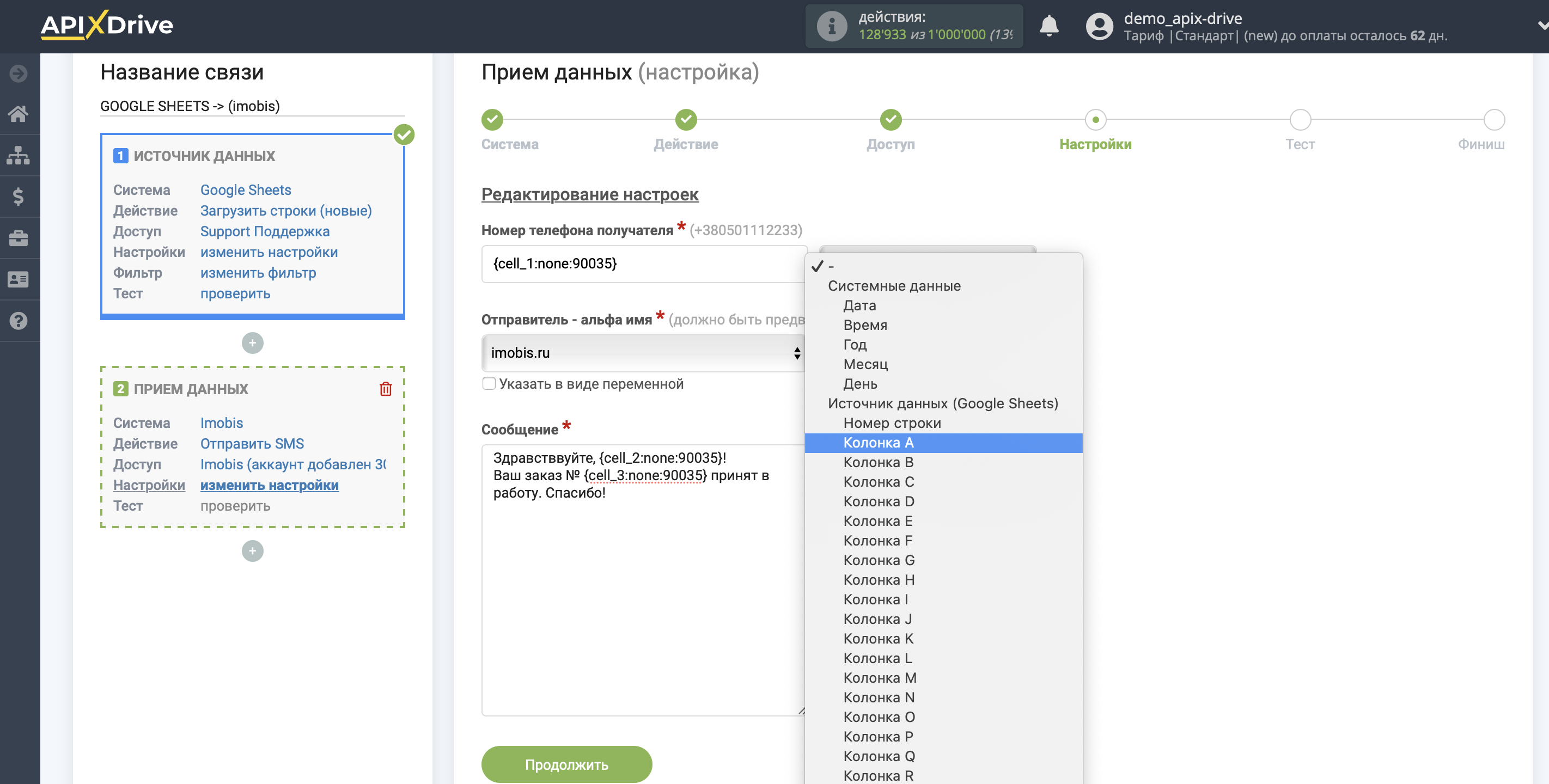The height and width of the screenshot is (784, 1549).
Task: Open the connections sitemap icon
Action: tap(19, 155)
